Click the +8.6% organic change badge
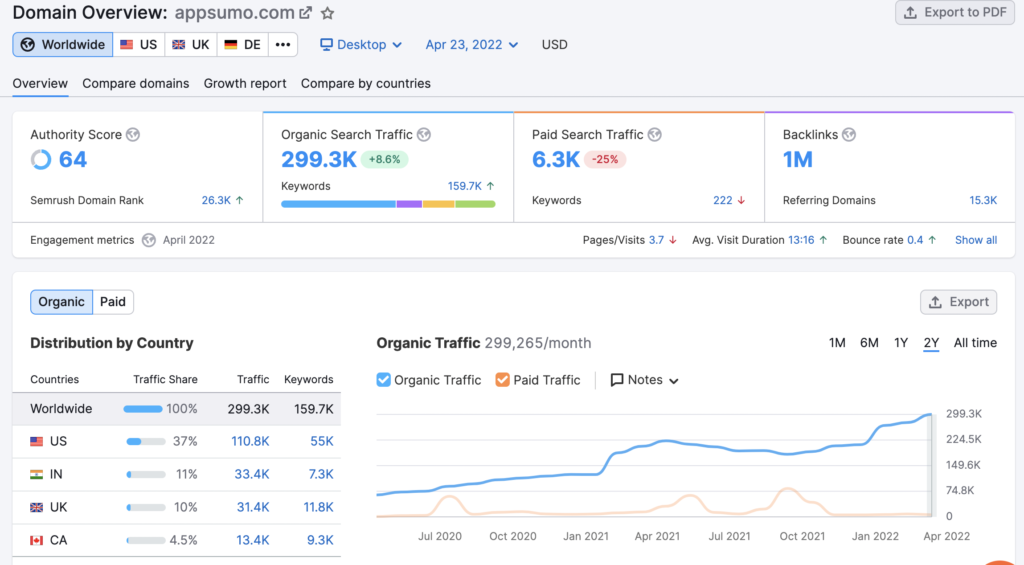The width and height of the screenshot is (1024, 565). click(x=384, y=159)
